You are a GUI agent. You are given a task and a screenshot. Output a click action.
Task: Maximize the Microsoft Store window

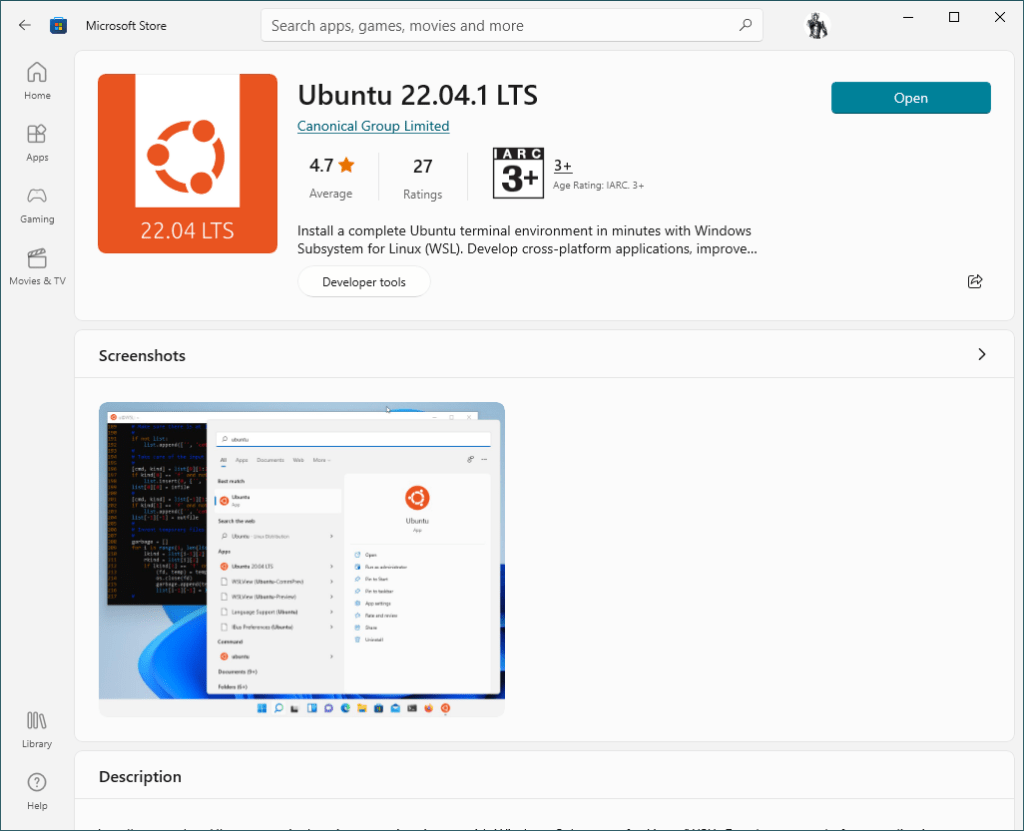point(953,18)
